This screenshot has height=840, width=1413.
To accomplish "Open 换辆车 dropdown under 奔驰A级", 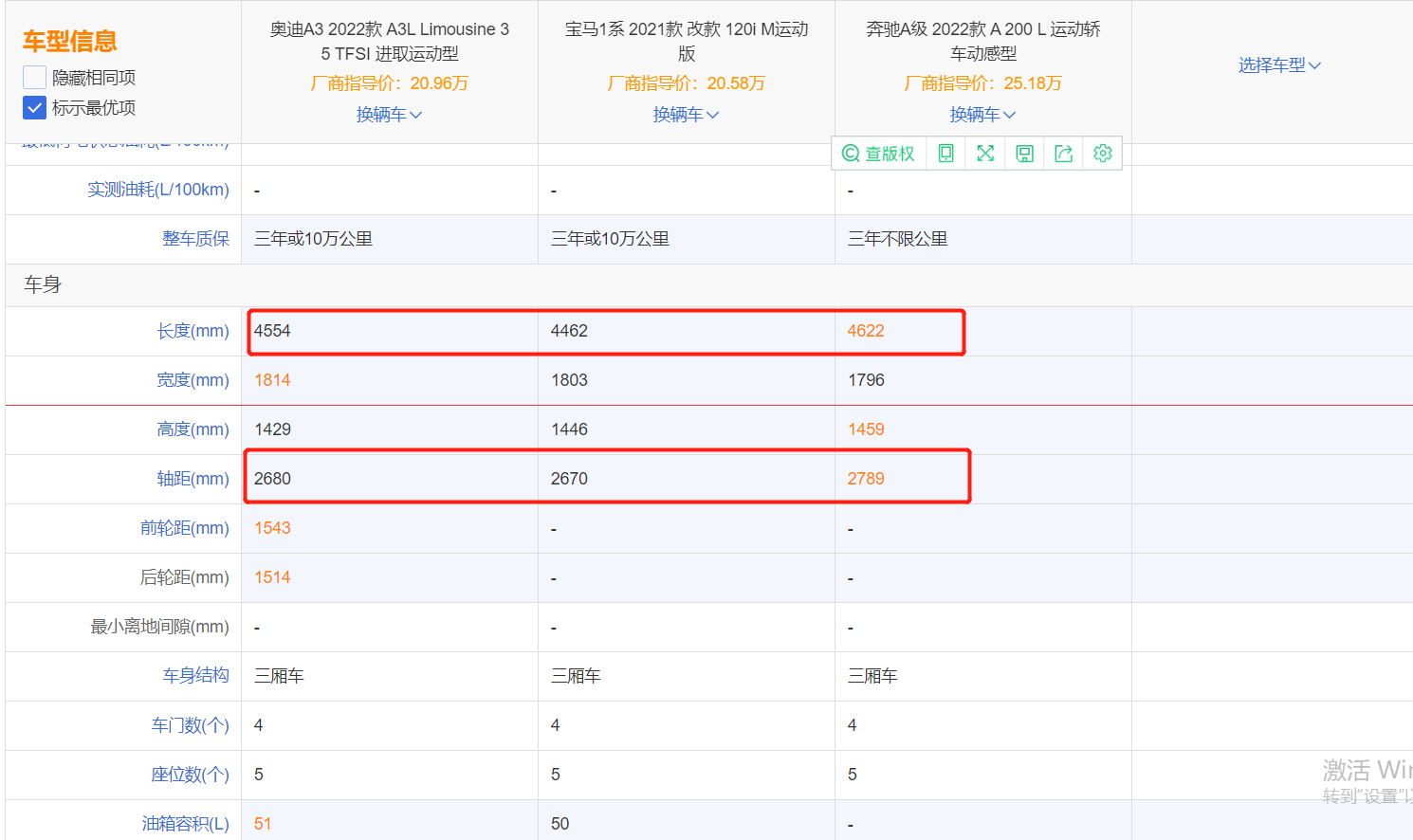I will [x=982, y=114].
